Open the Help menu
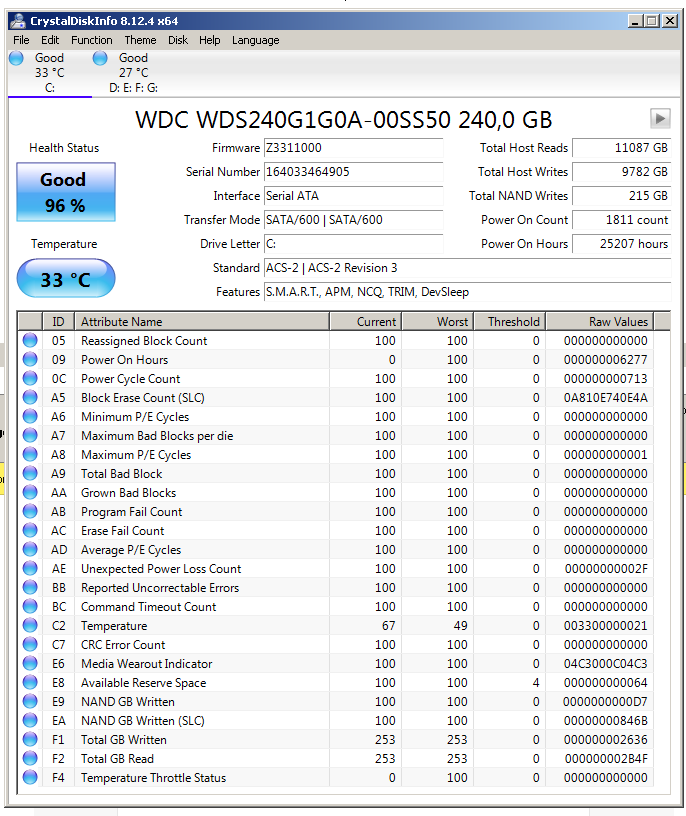Viewport: 686px width, 816px height. click(x=210, y=40)
